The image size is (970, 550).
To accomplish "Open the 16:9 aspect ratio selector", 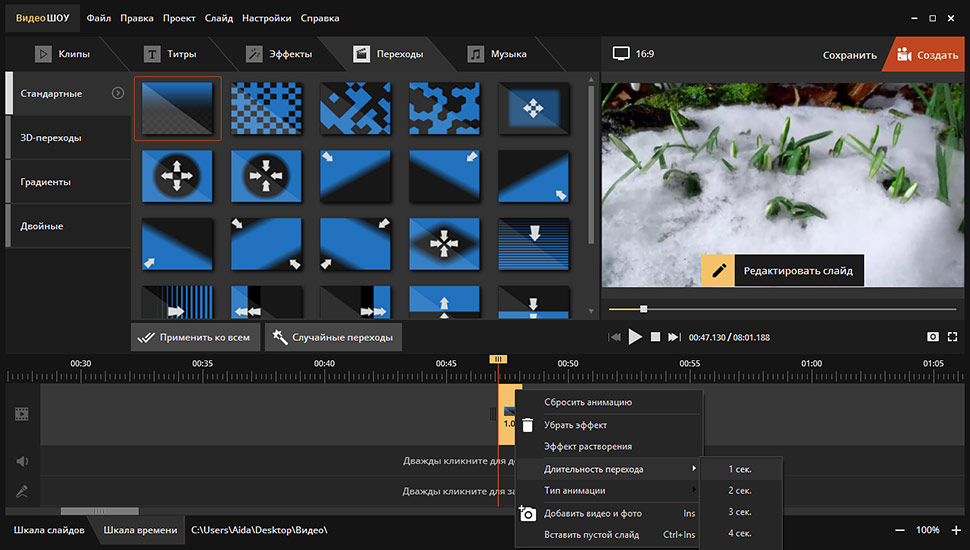I will (x=633, y=54).
